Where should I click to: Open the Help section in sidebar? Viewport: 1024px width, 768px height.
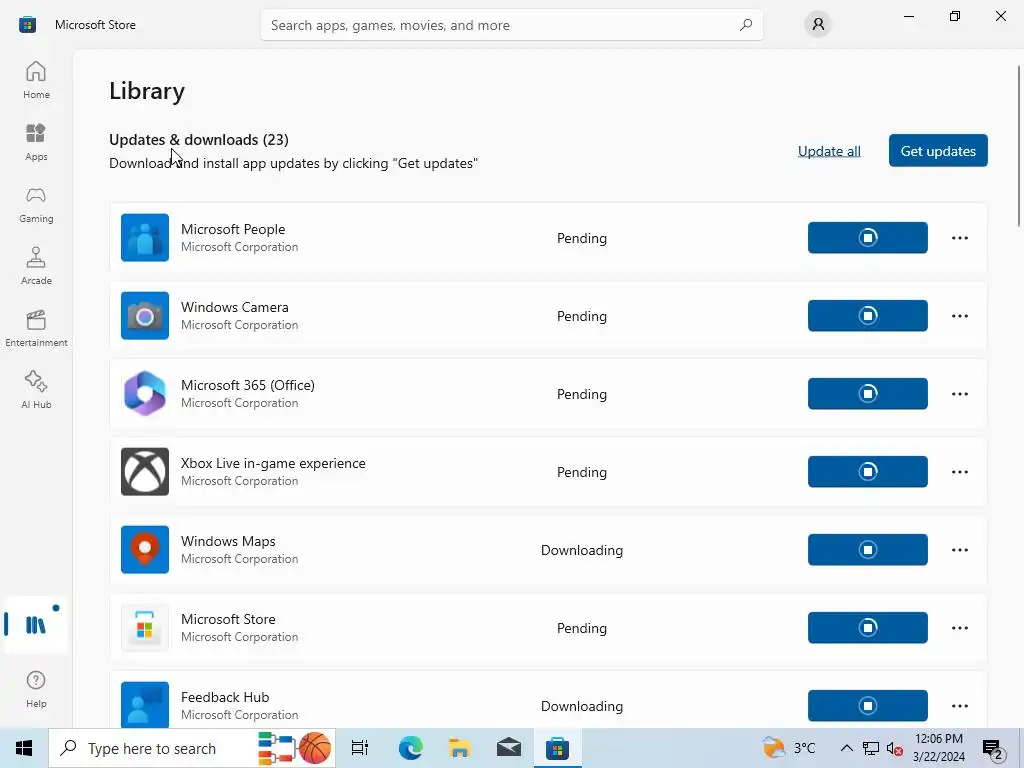coord(36,689)
